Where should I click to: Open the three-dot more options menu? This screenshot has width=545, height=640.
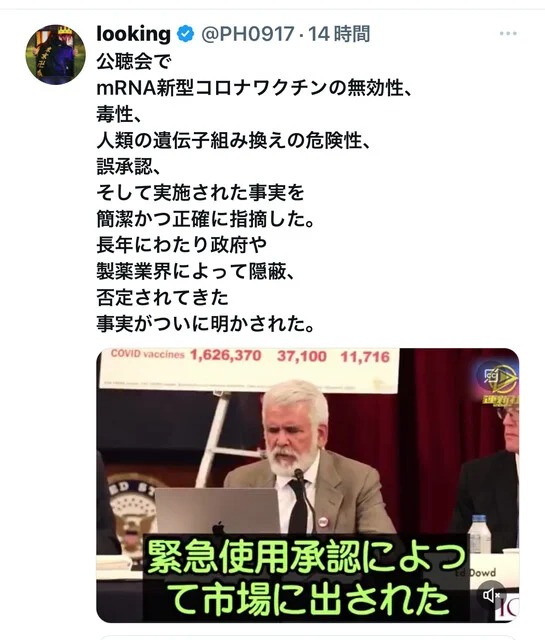tap(508, 33)
